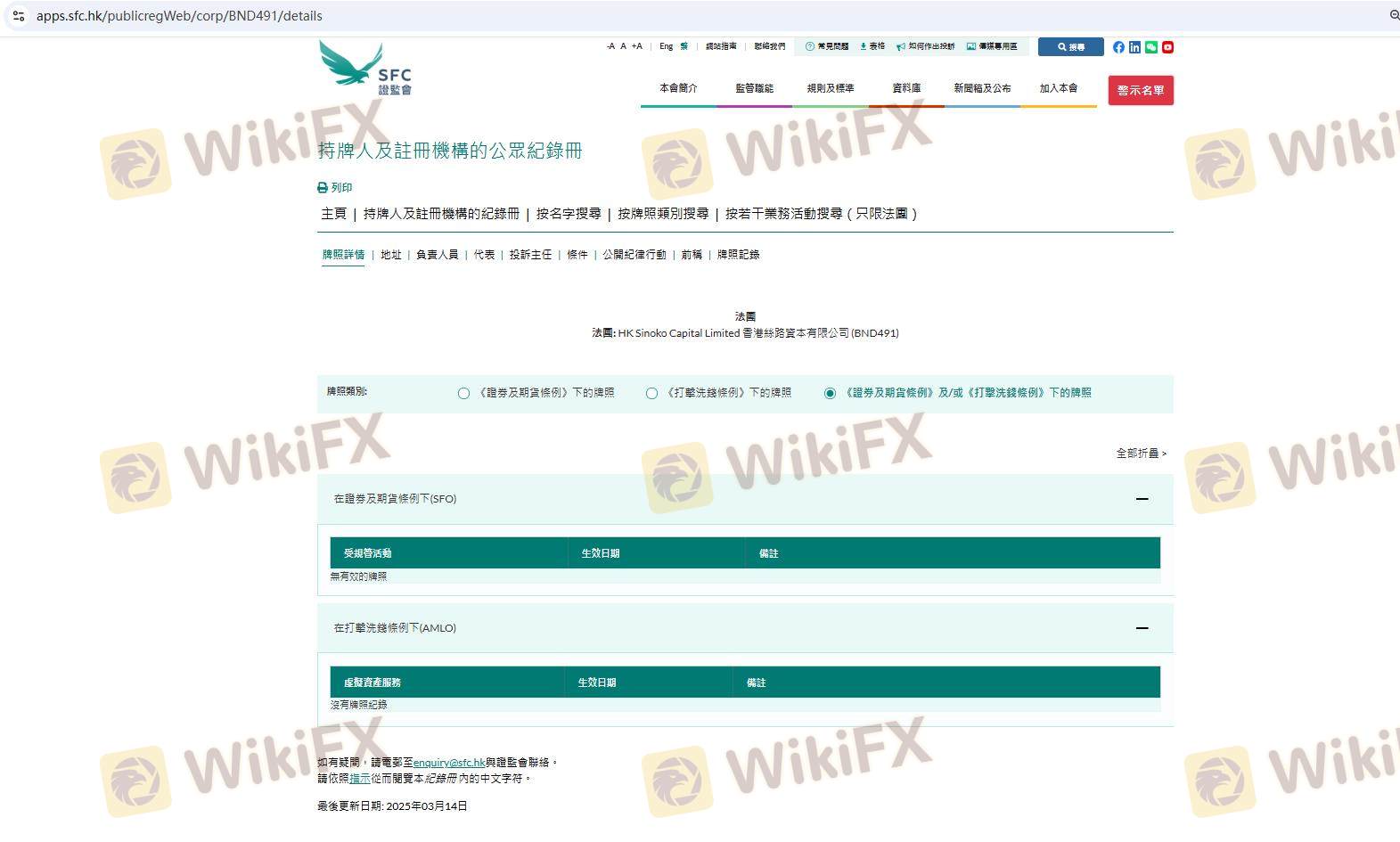Open the 網站指南 link
This screenshot has height=842, width=1400.
pyautogui.click(x=721, y=46)
